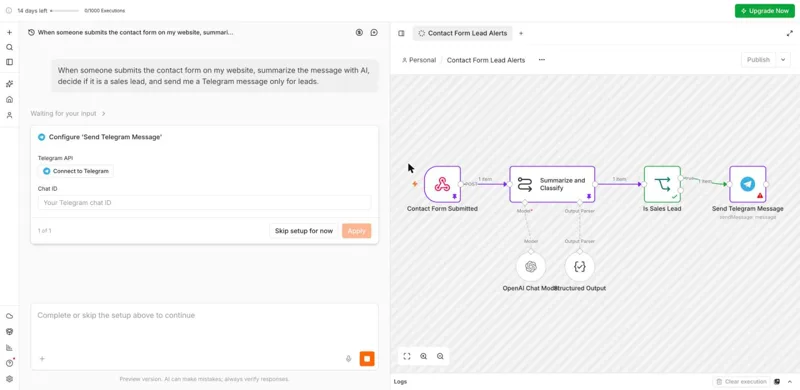
Task: Click Skip setup for now
Action: [x=304, y=231]
